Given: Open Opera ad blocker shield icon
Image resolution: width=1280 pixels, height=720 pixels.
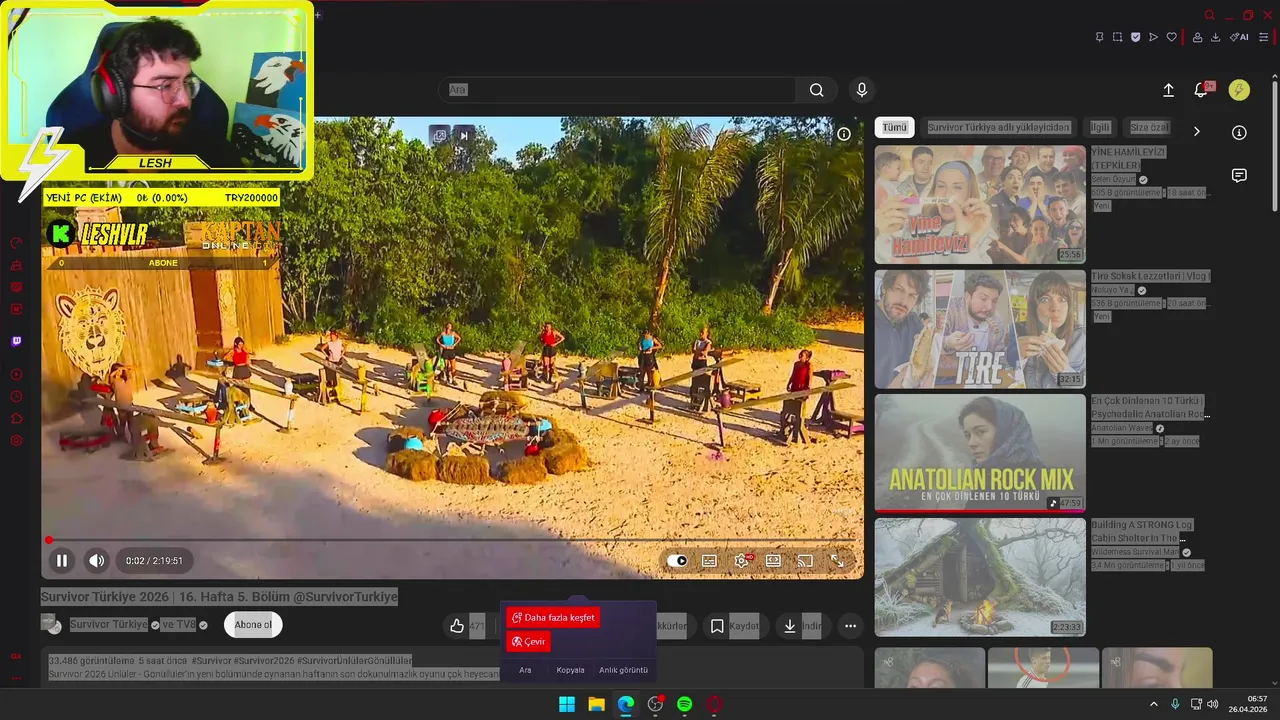Looking at the screenshot, I should tap(1135, 37).
